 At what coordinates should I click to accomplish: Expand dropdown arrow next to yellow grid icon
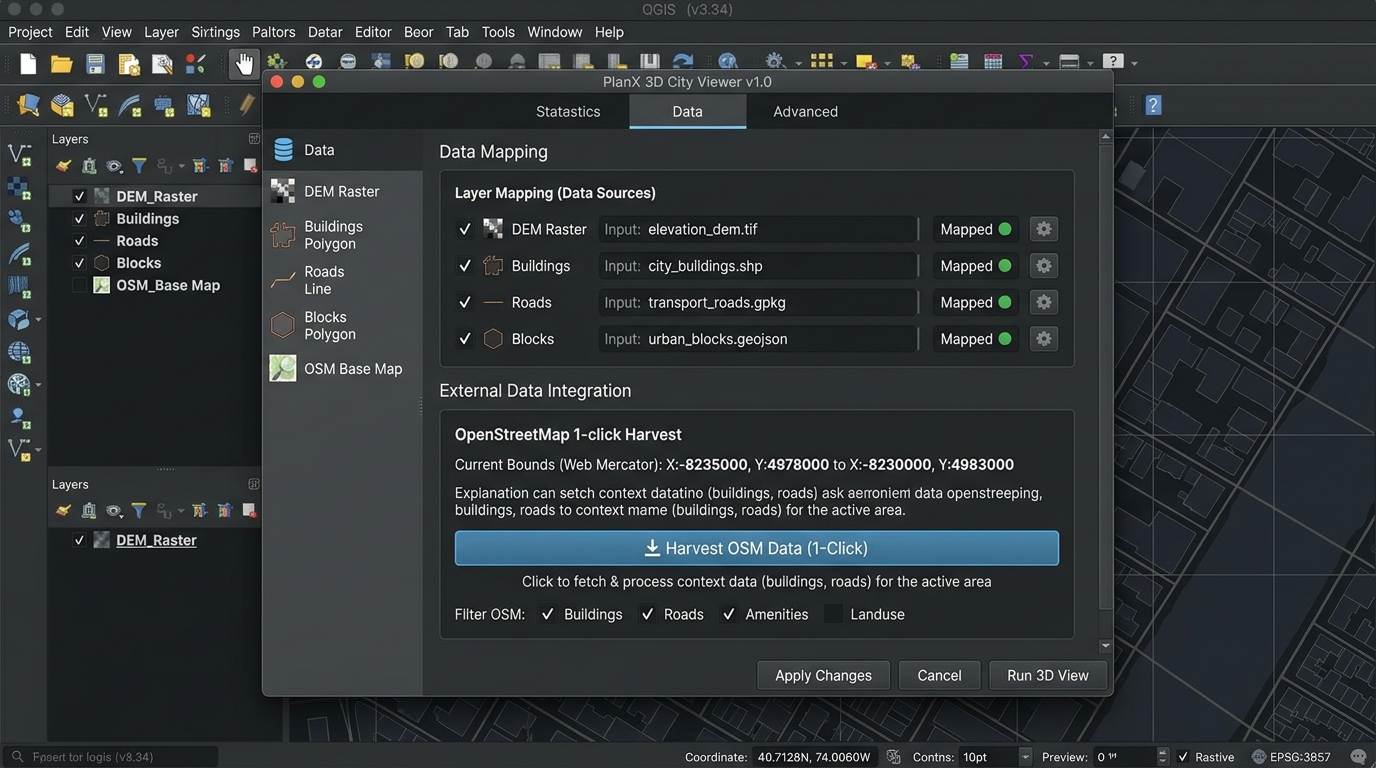click(843, 63)
